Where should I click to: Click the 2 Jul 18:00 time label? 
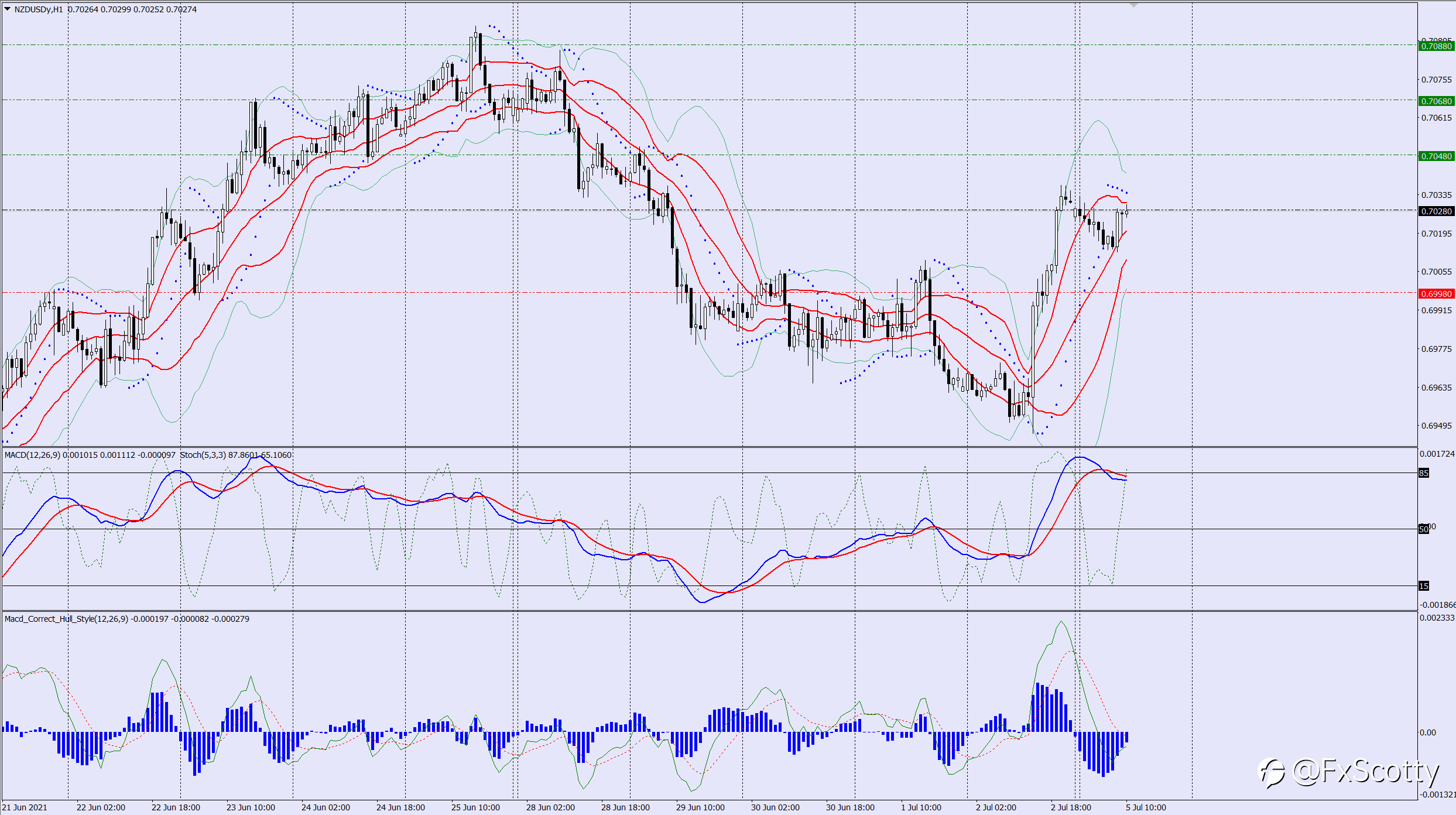tap(1071, 807)
